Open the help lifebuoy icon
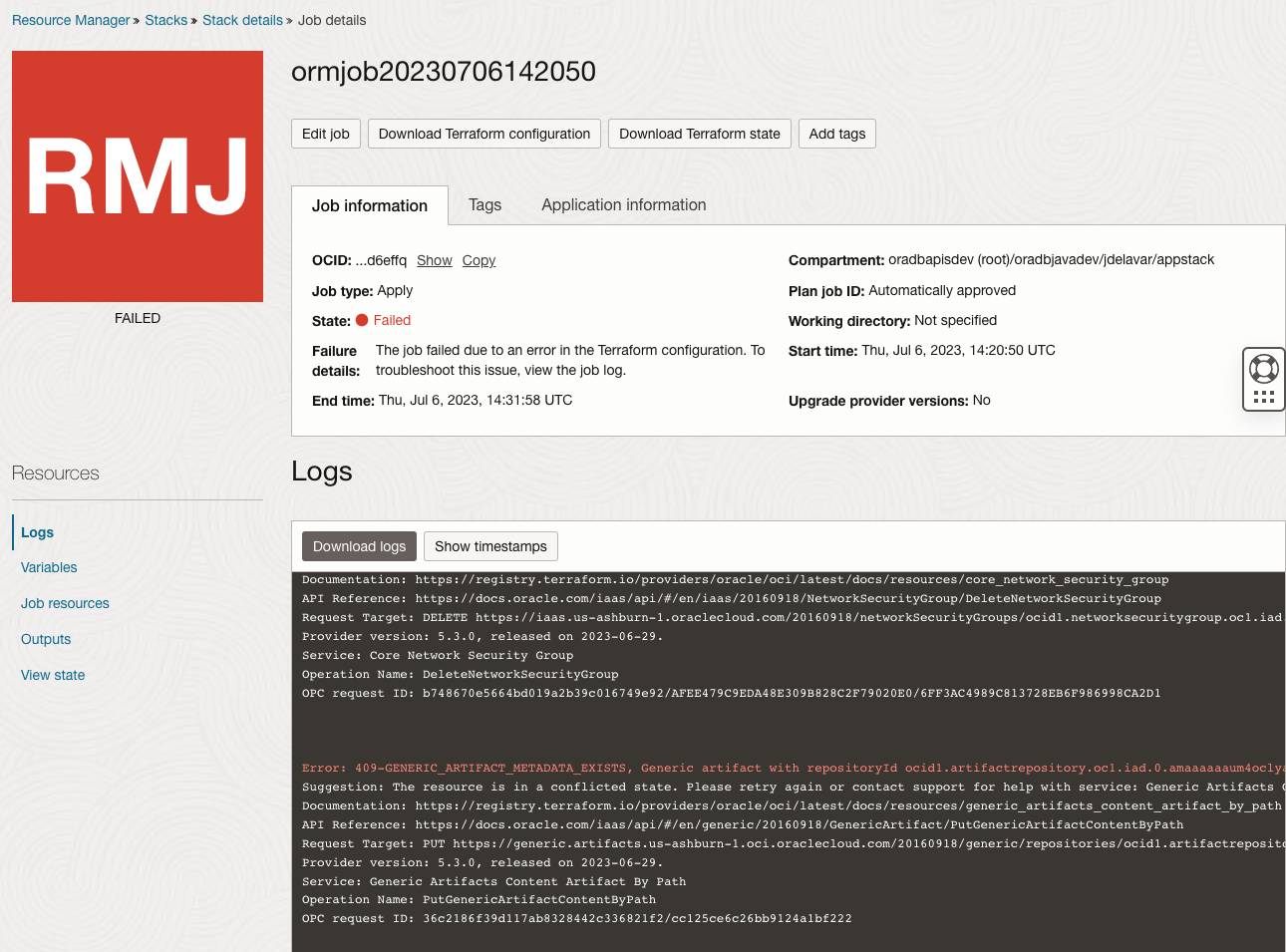The width and height of the screenshot is (1286, 952). (x=1264, y=369)
